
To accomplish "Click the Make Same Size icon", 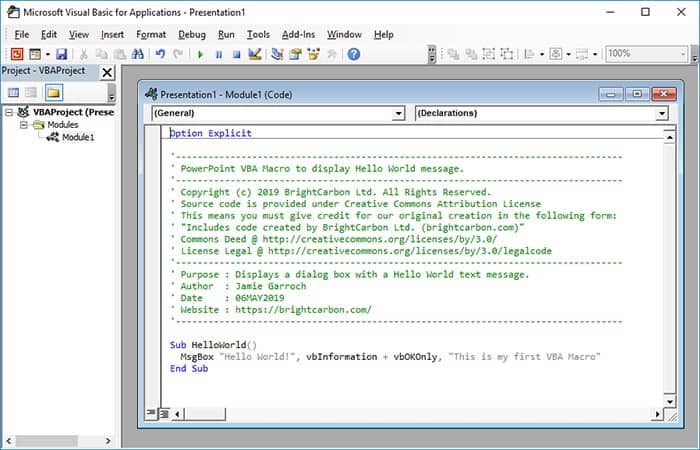I will click(582, 54).
